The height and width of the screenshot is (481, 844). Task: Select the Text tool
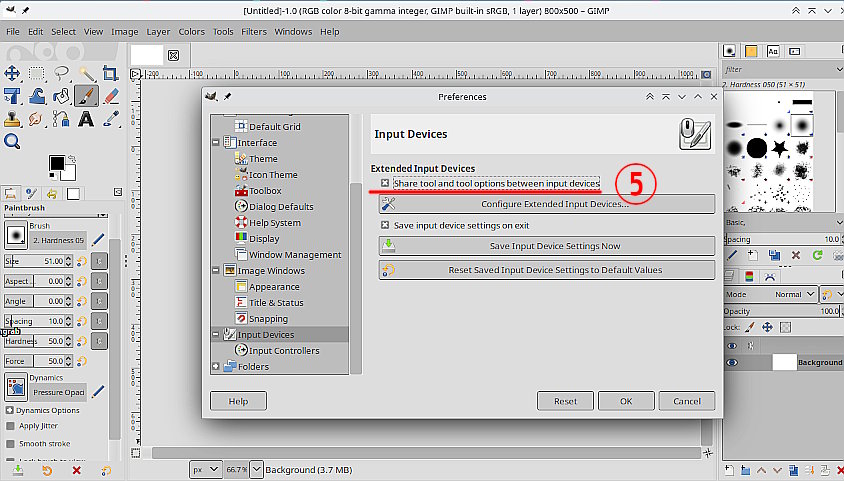(x=86, y=119)
